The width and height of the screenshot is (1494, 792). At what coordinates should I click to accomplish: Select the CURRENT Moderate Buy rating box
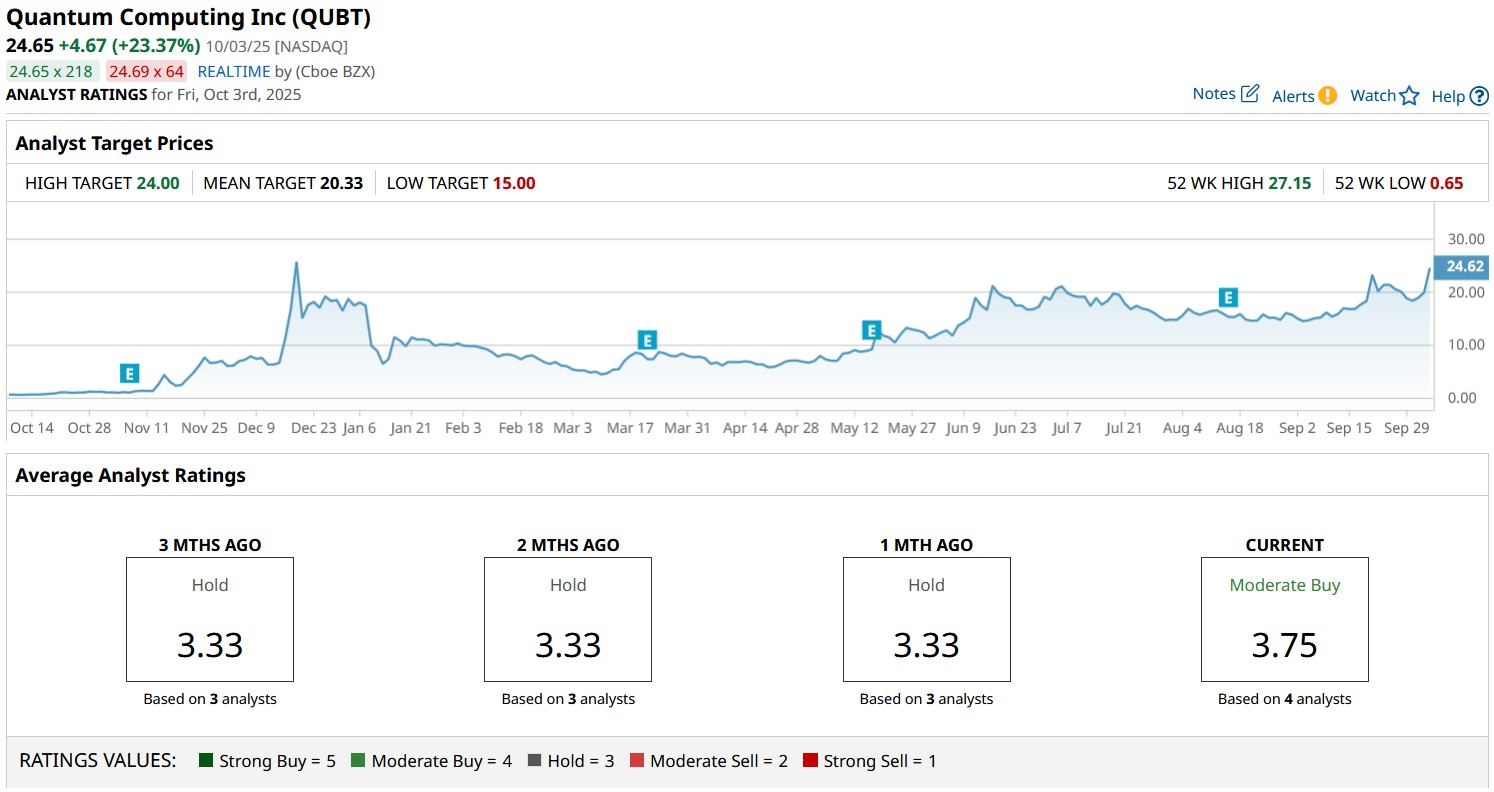click(1285, 619)
